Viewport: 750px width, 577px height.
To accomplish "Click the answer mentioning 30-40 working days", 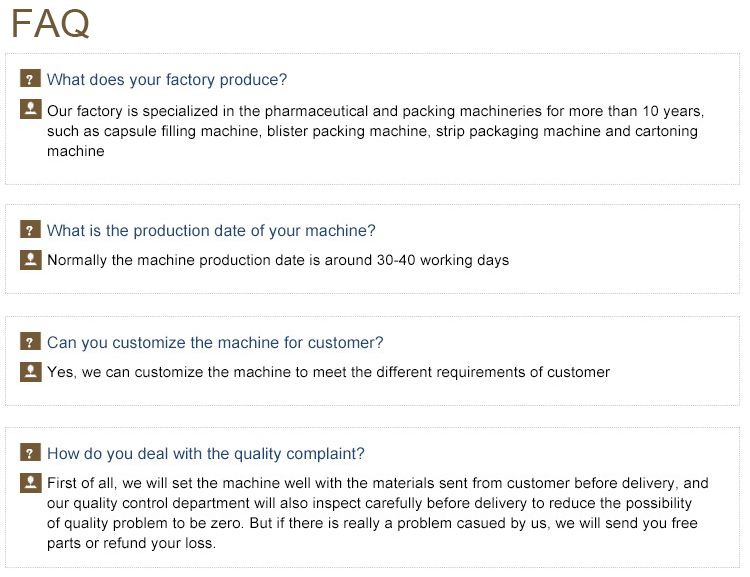I will pos(278,261).
